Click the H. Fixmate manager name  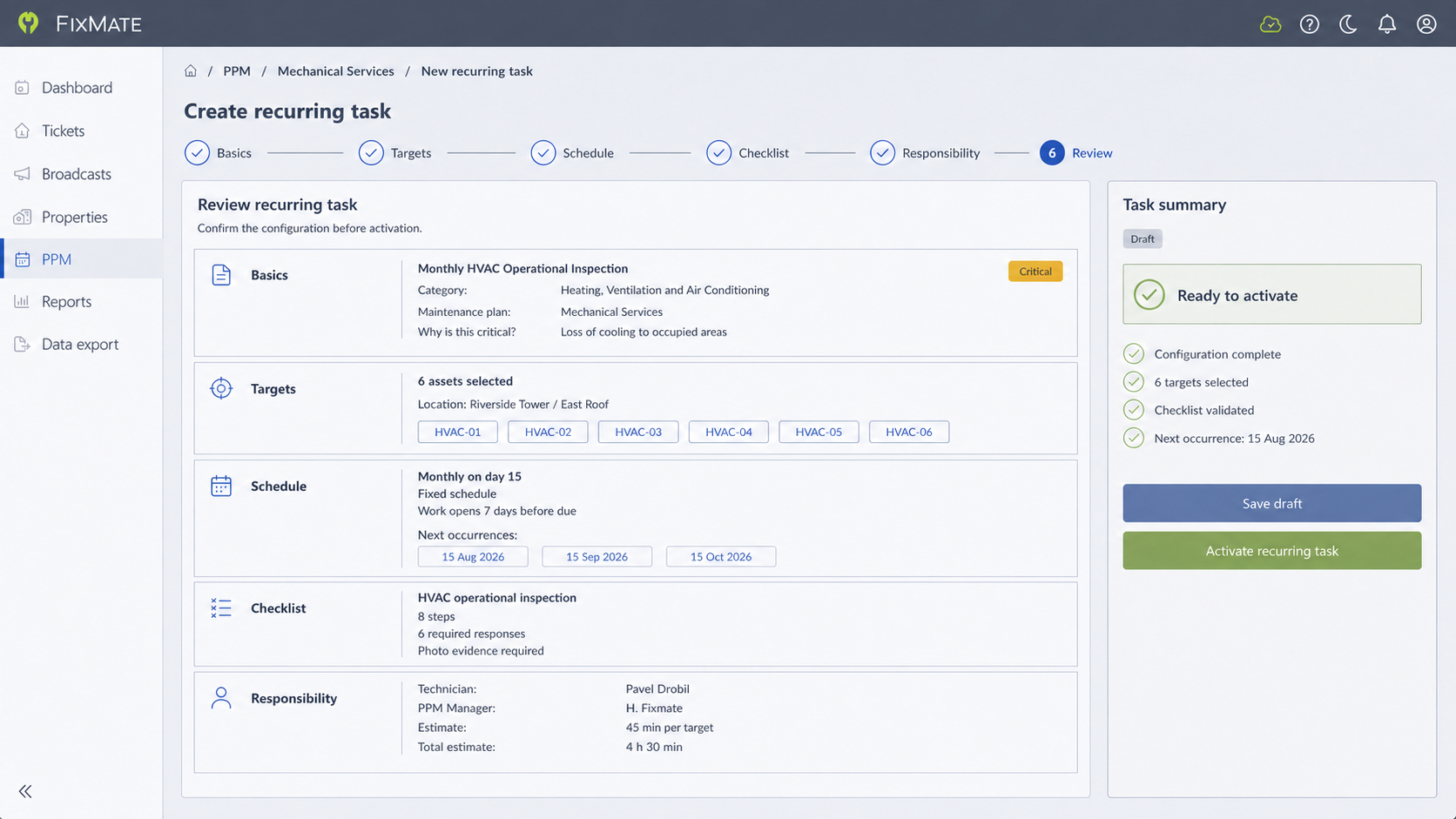[x=654, y=708]
